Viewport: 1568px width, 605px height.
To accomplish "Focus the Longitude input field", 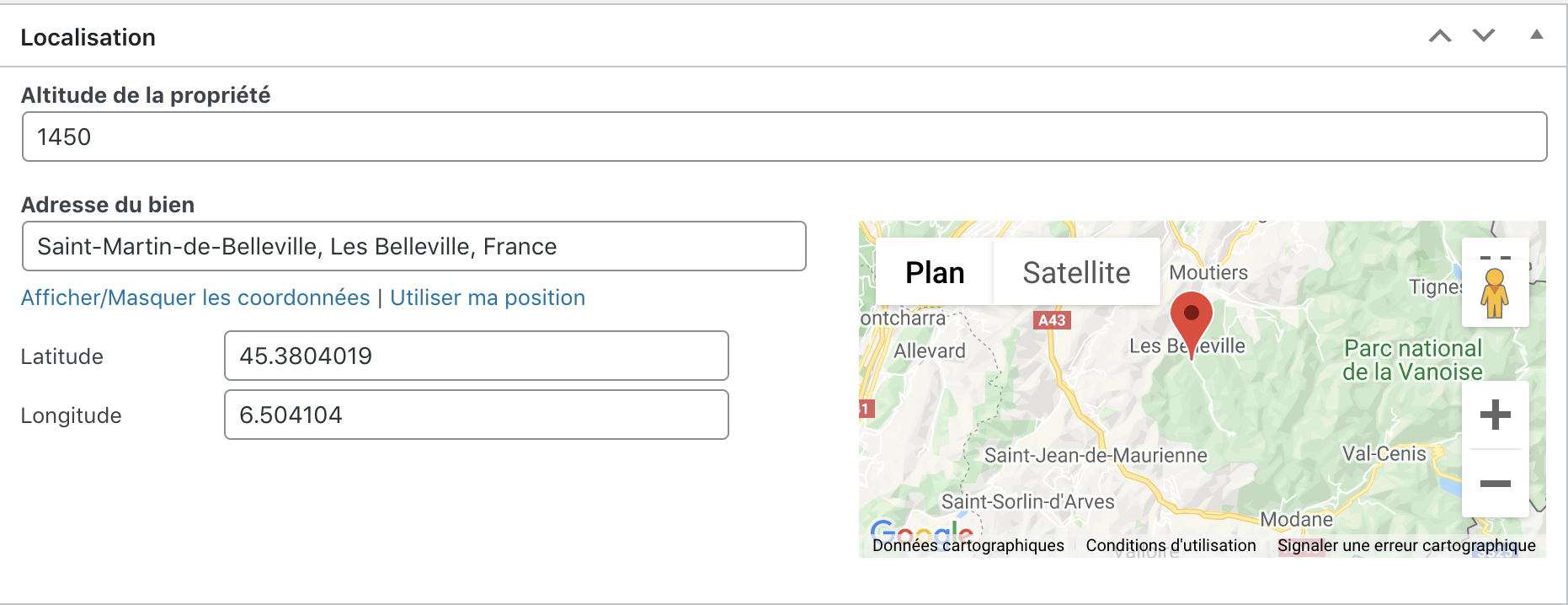I will tap(476, 415).
